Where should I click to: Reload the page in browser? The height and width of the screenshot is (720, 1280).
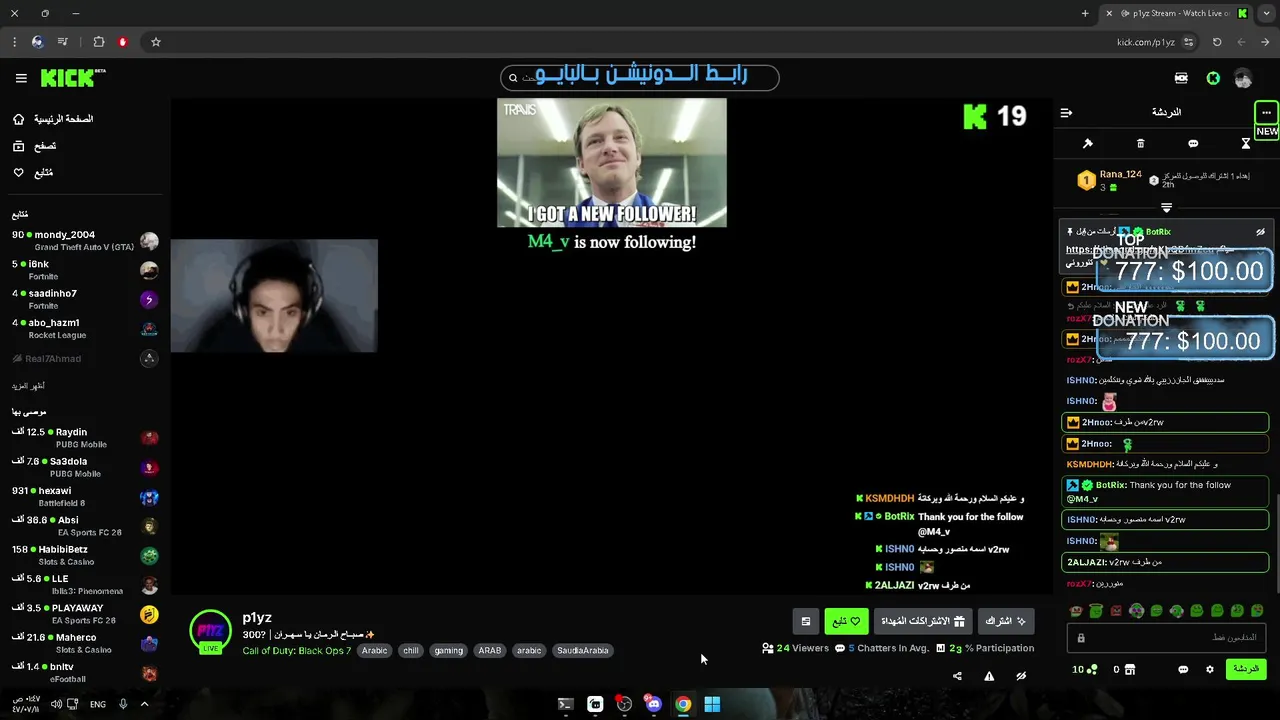click(x=1217, y=42)
